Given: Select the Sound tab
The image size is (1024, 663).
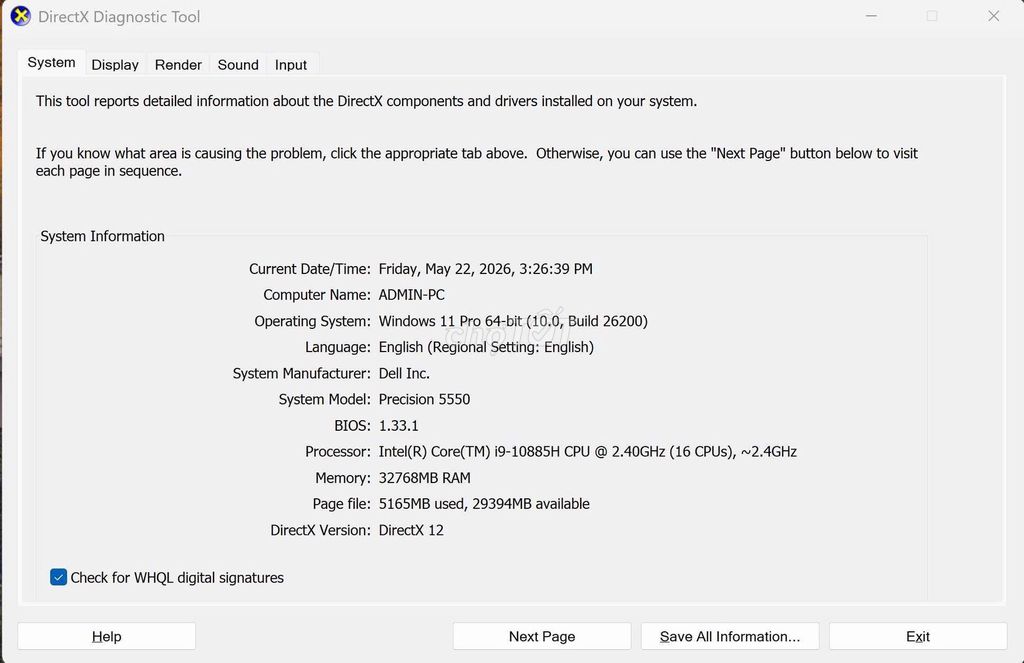Looking at the screenshot, I should tap(238, 65).
